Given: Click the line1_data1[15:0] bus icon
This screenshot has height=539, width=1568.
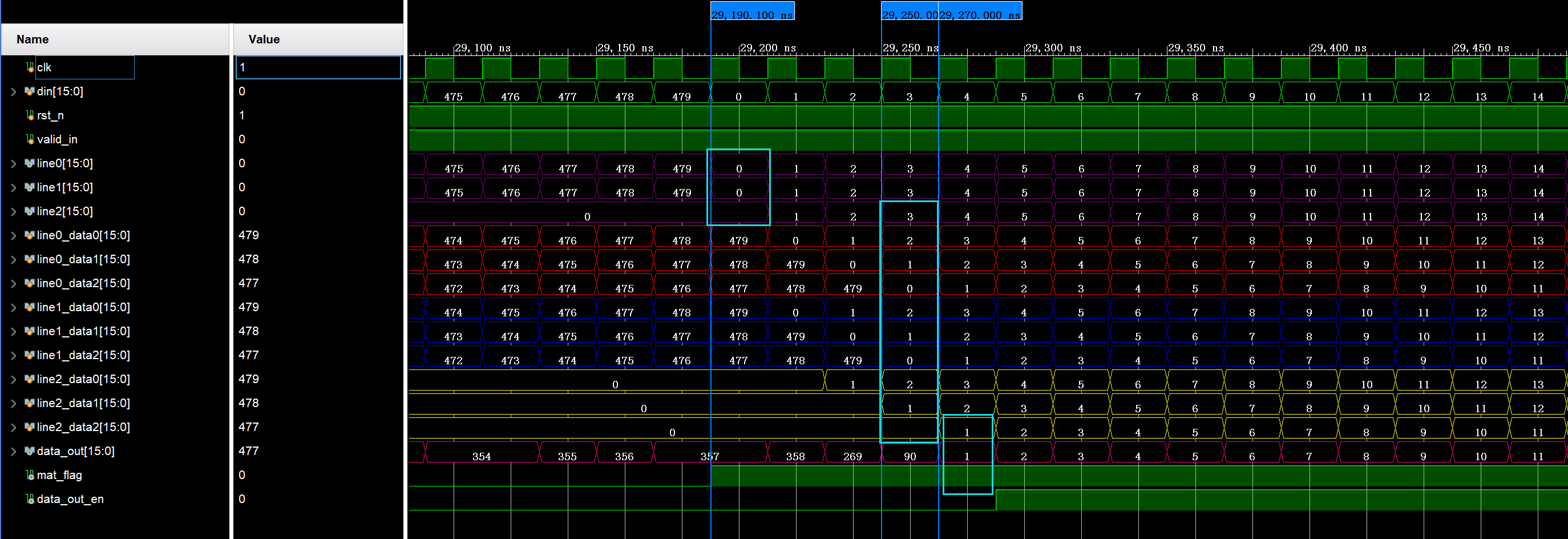Looking at the screenshot, I should coord(29,331).
